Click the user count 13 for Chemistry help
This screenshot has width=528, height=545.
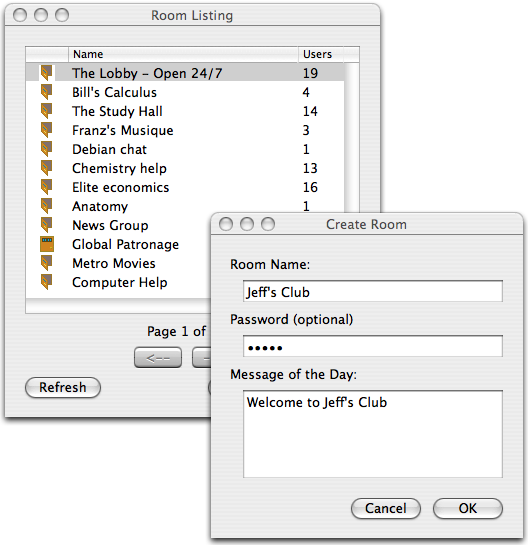click(x=310, y=169)
